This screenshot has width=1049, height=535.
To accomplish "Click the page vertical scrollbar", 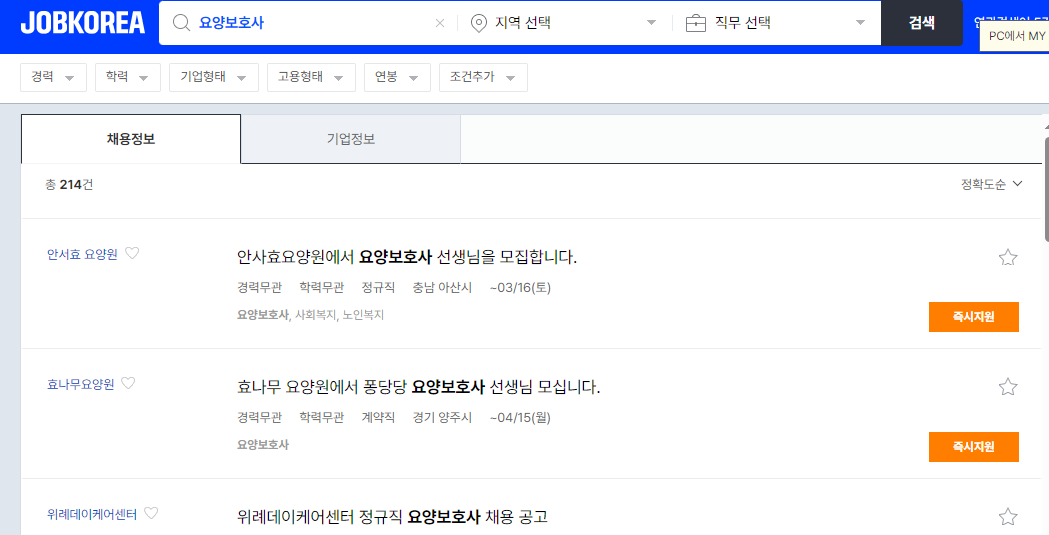I will (x=1046, y=189).
